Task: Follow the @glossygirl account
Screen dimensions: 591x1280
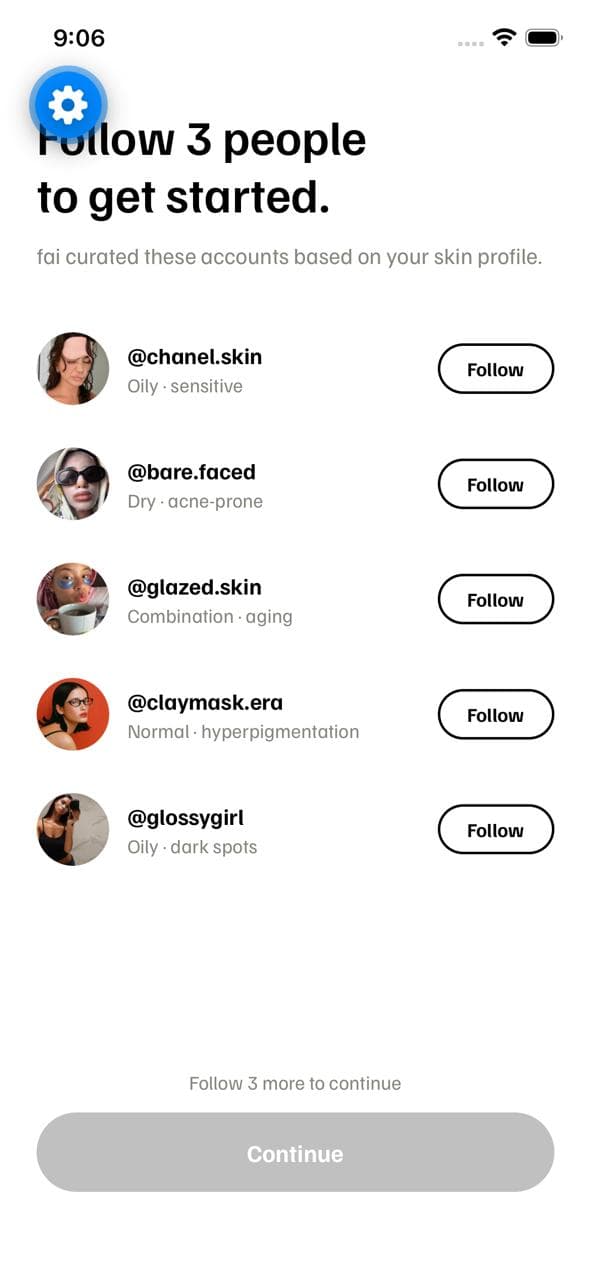Action: (495, 829)
